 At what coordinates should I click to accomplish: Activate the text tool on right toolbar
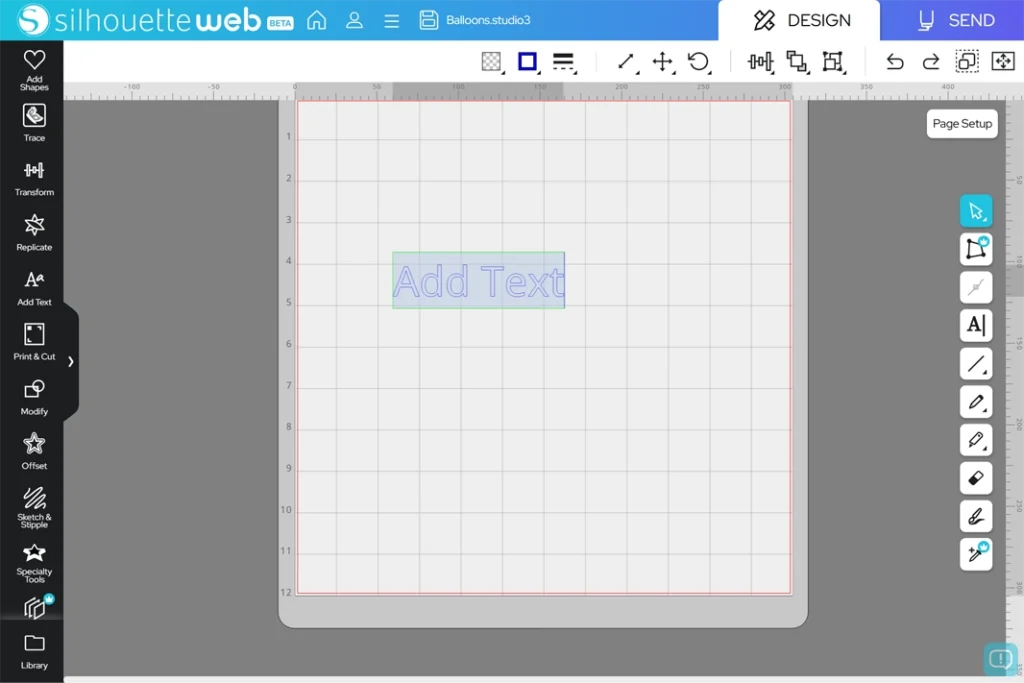pos(976,325)
